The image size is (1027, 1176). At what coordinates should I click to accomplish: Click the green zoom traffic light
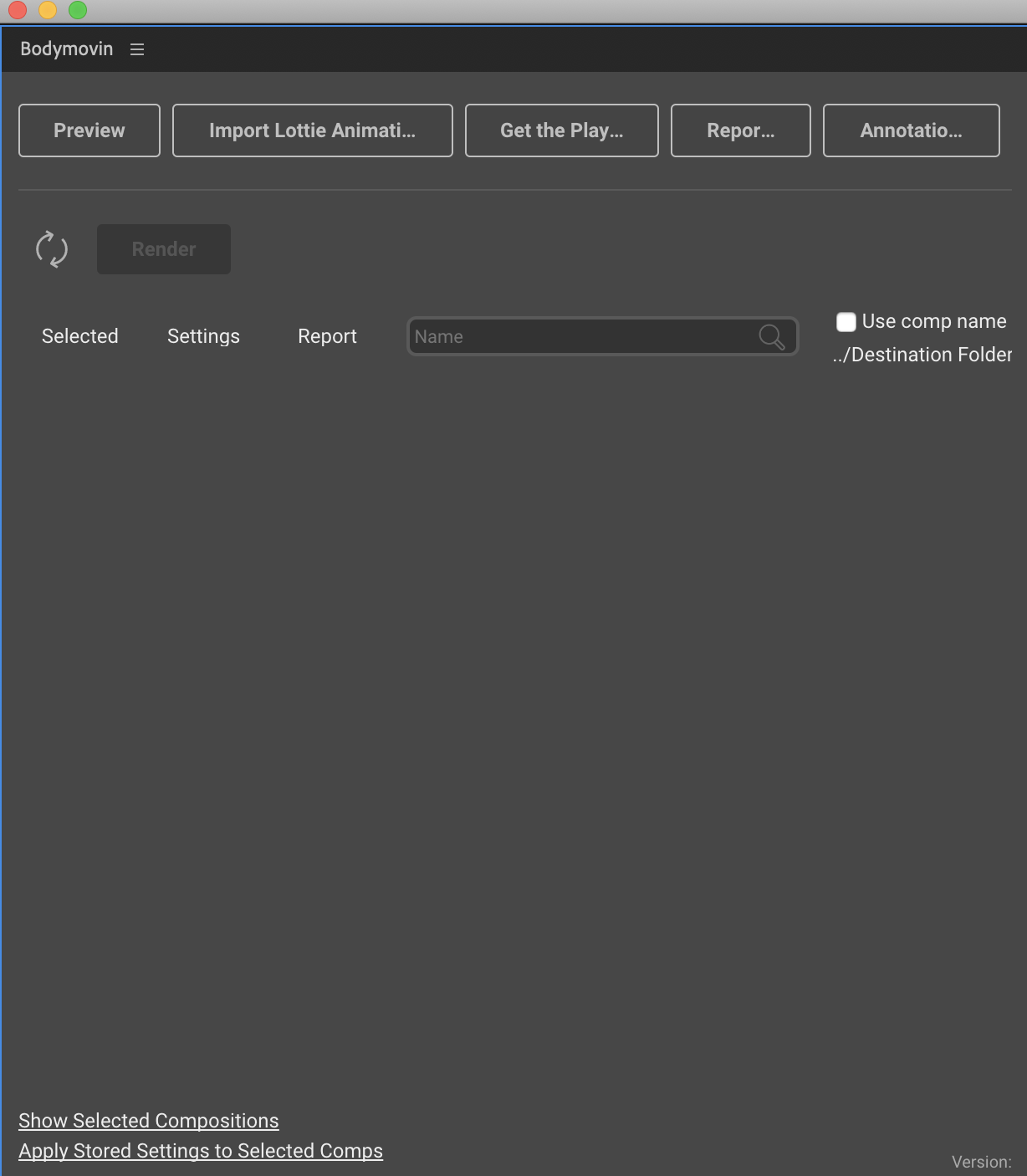[x=77, y=11]
